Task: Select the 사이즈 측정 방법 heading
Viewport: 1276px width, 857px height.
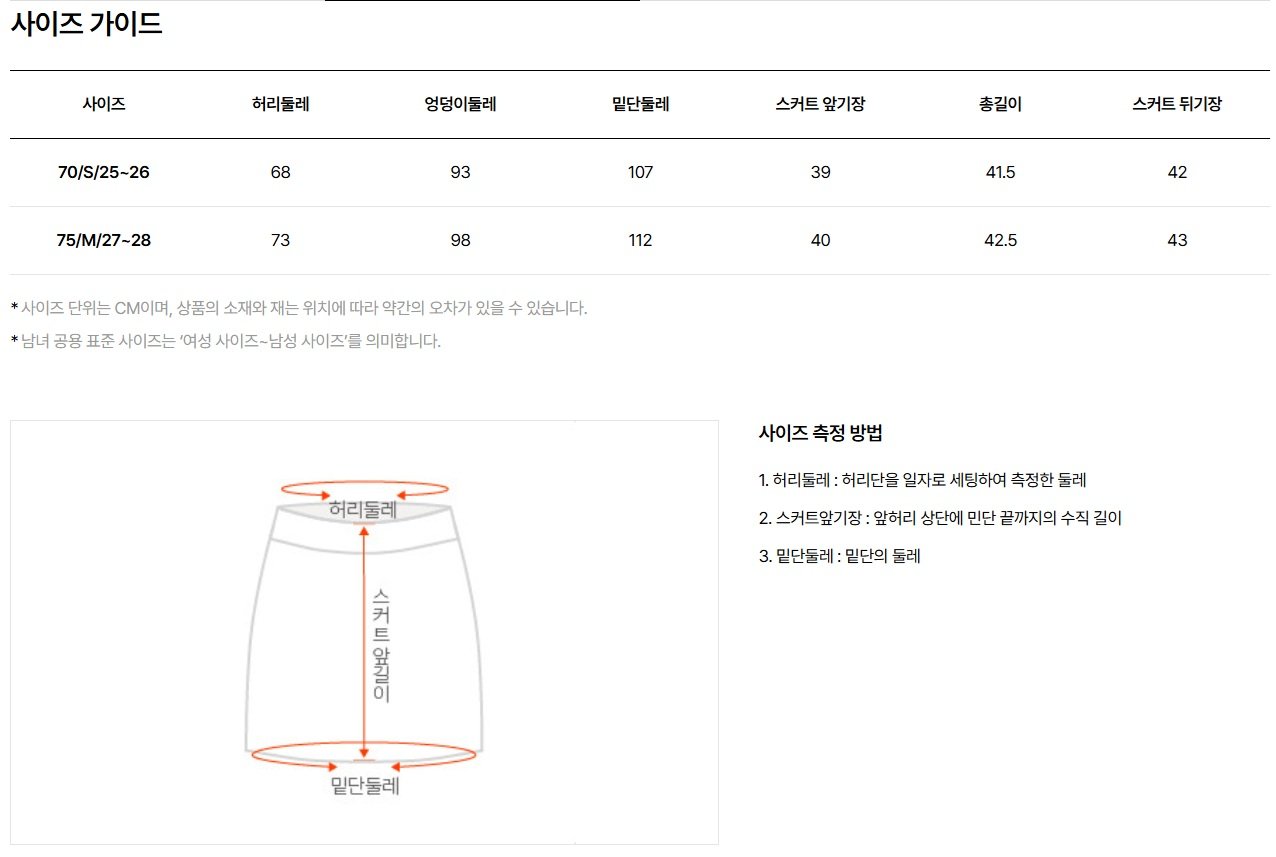Action: (820, 434)
